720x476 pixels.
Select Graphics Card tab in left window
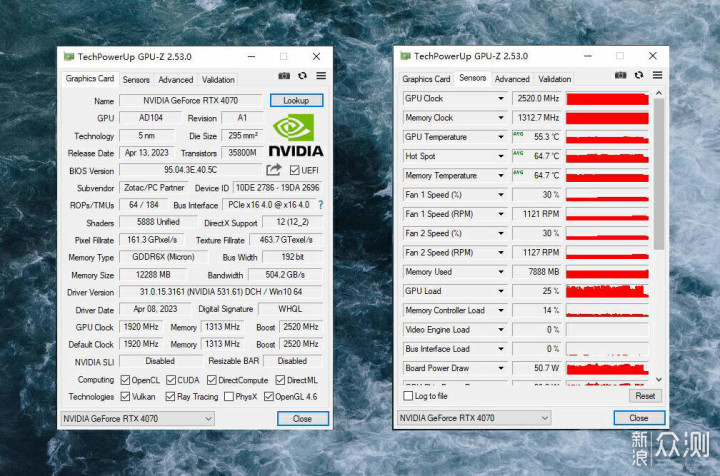click(x=90, y=78)
